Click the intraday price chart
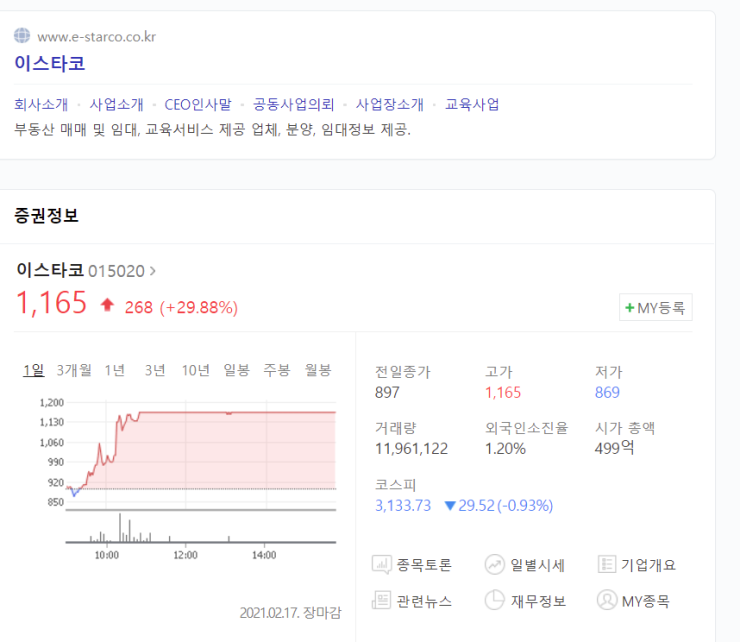 [201, 454]
